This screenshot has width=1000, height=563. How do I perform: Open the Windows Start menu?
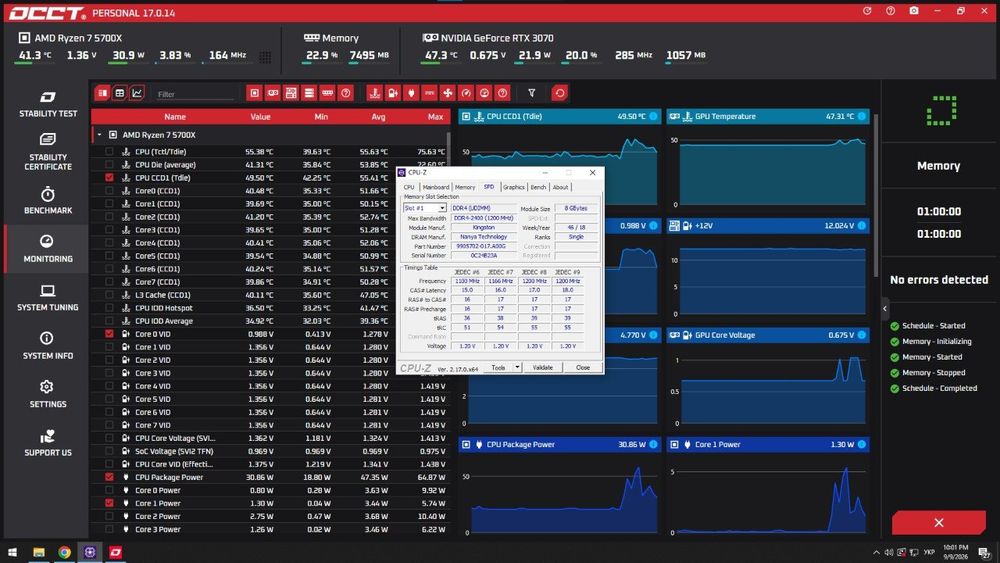point(13,552)
